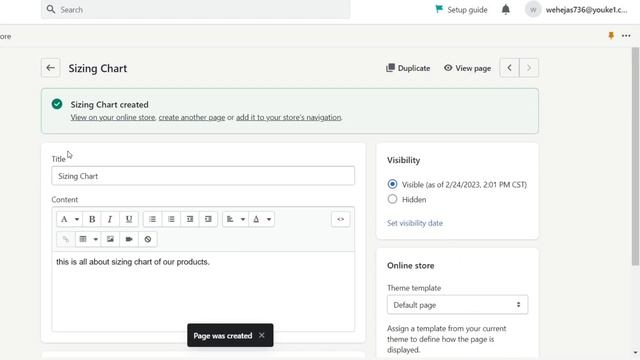Click the 'Online store' card heading
The image size is (640, 360).
point(411,266)
